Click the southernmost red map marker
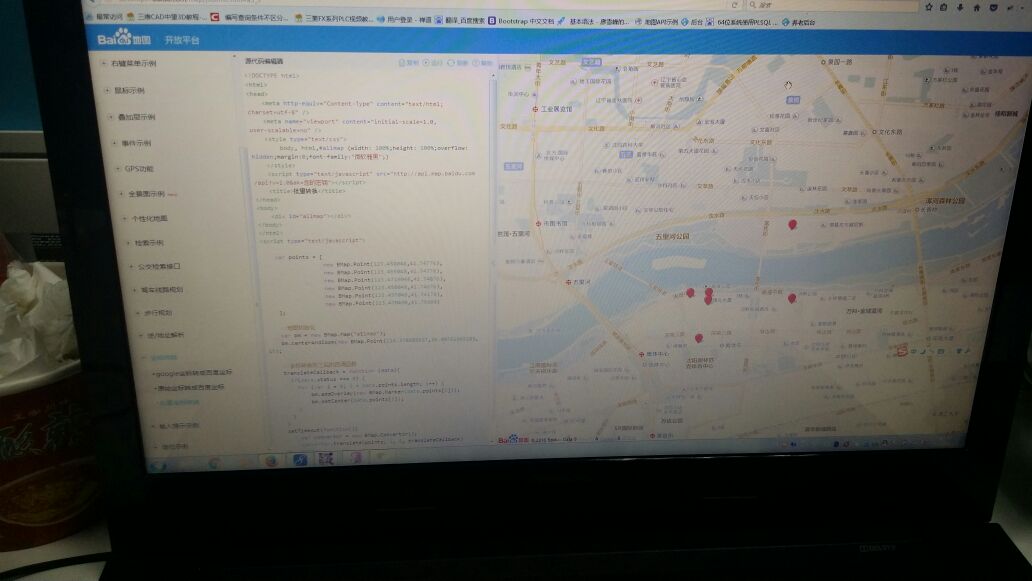 [x=699, y=338]
